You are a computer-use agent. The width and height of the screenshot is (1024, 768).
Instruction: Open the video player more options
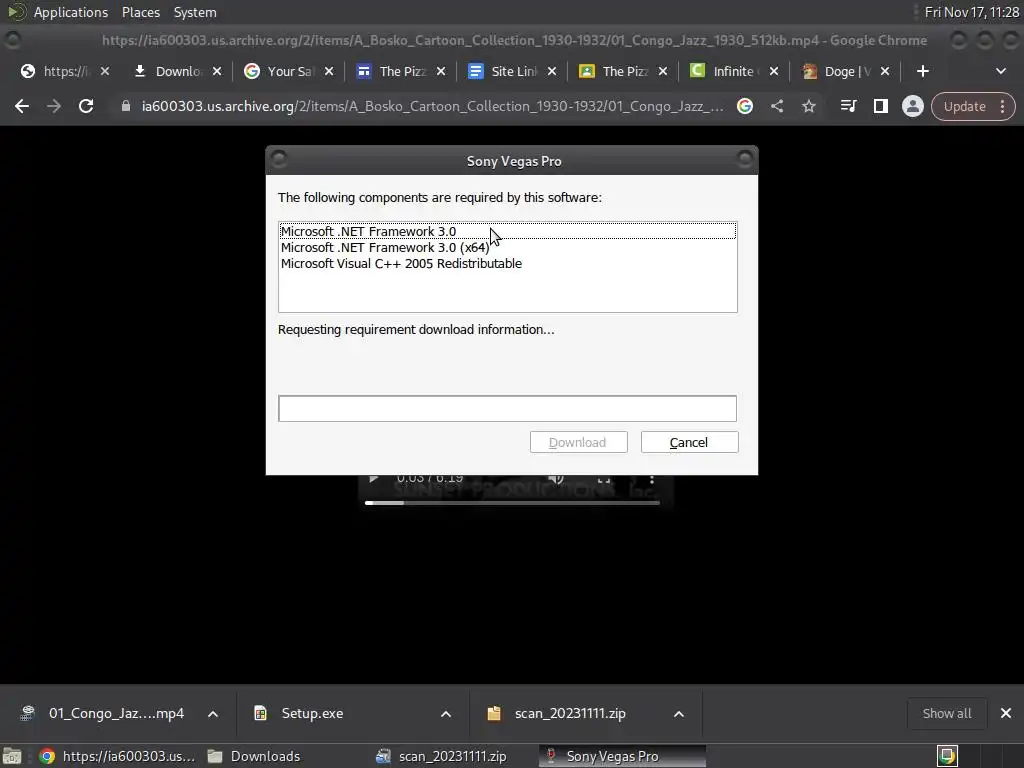coord(652,479)
